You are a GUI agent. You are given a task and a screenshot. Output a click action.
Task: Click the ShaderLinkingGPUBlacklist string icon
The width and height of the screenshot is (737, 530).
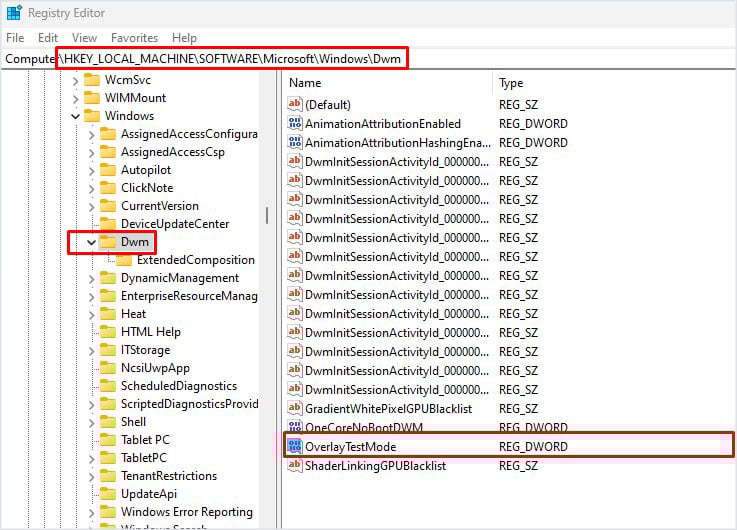click(295, 465)
